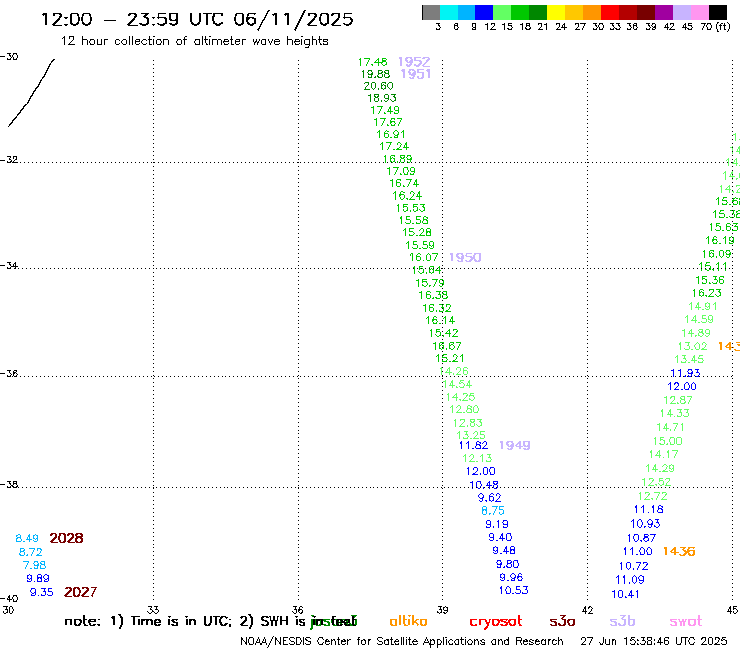Click the wave height value '16.74'
The image size is (740, 650).
(x=404, y=183)
